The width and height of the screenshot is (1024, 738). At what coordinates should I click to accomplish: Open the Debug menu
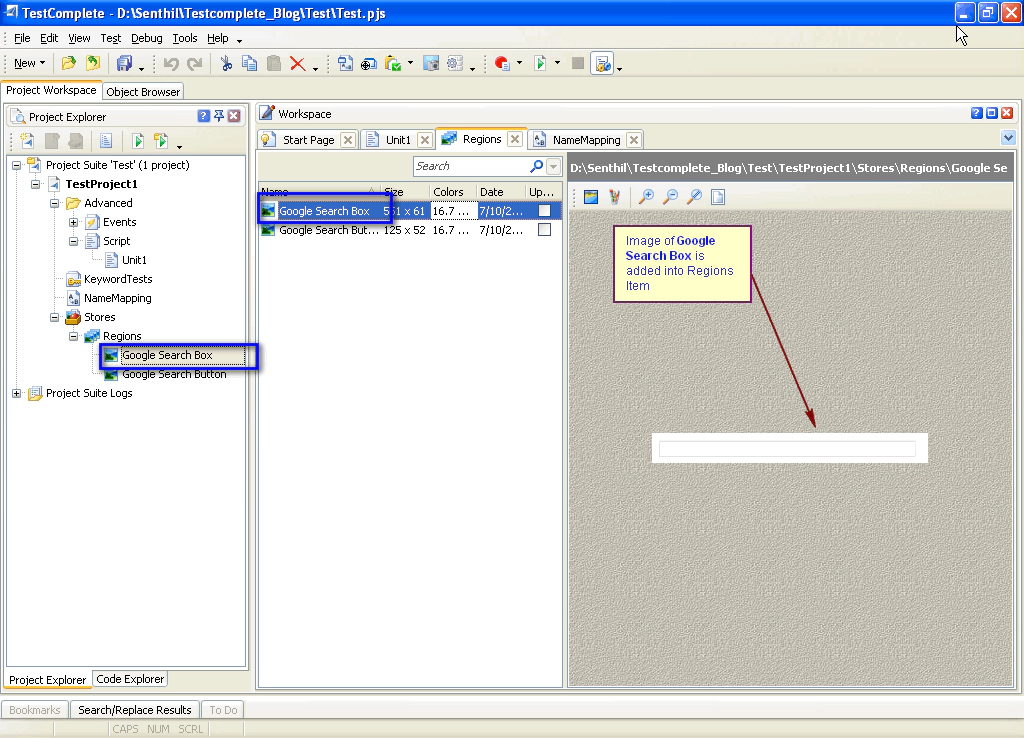[x=146, y=38]
